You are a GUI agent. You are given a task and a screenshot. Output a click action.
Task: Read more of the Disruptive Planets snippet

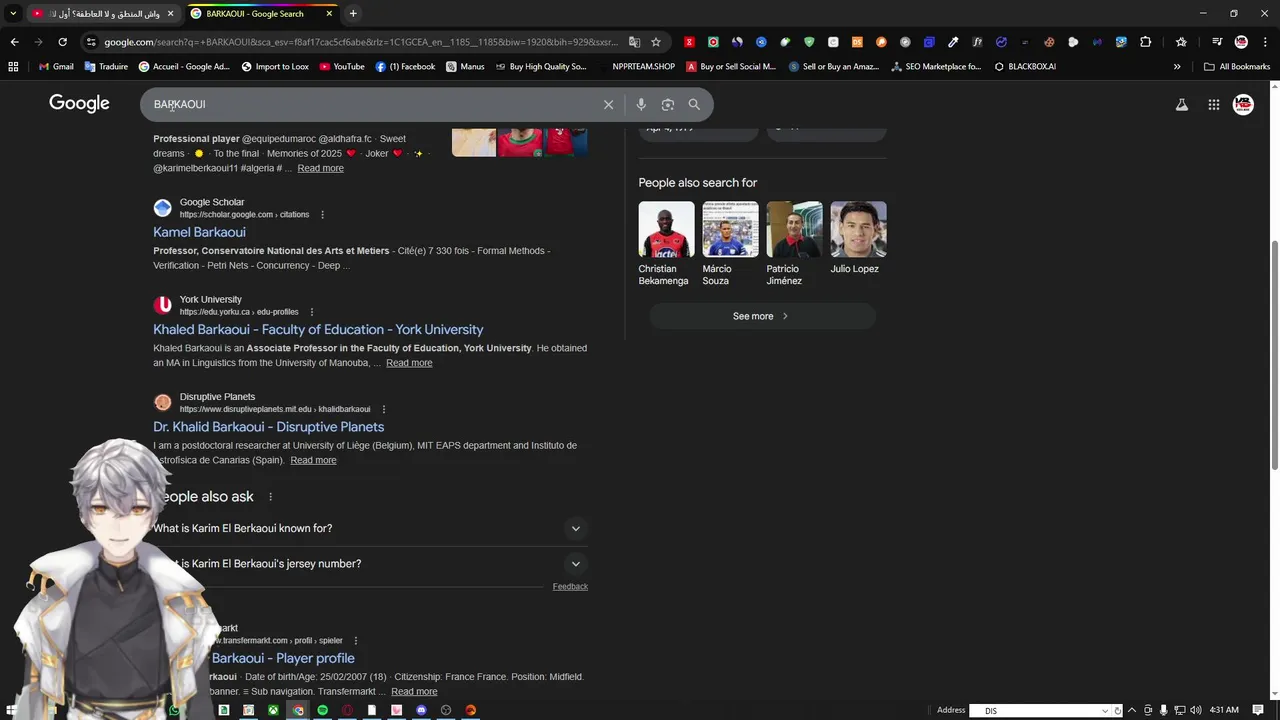click(313, 460)
